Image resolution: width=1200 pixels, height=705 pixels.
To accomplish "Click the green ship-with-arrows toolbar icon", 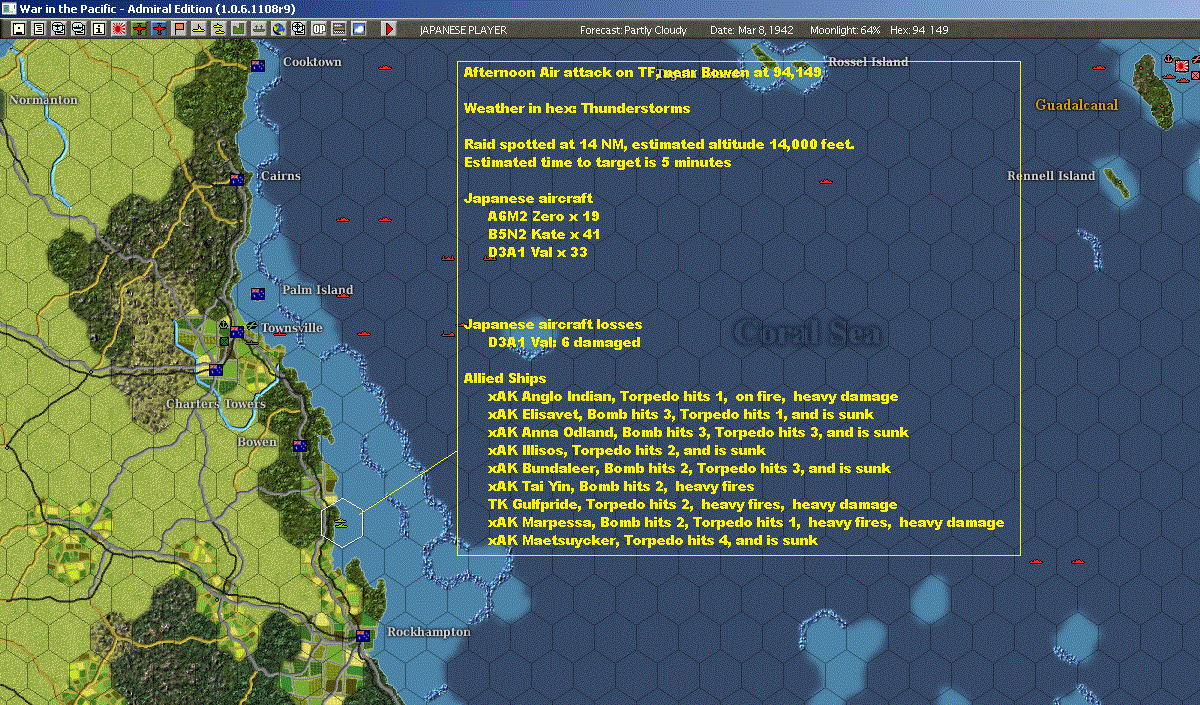I will 259,29.
